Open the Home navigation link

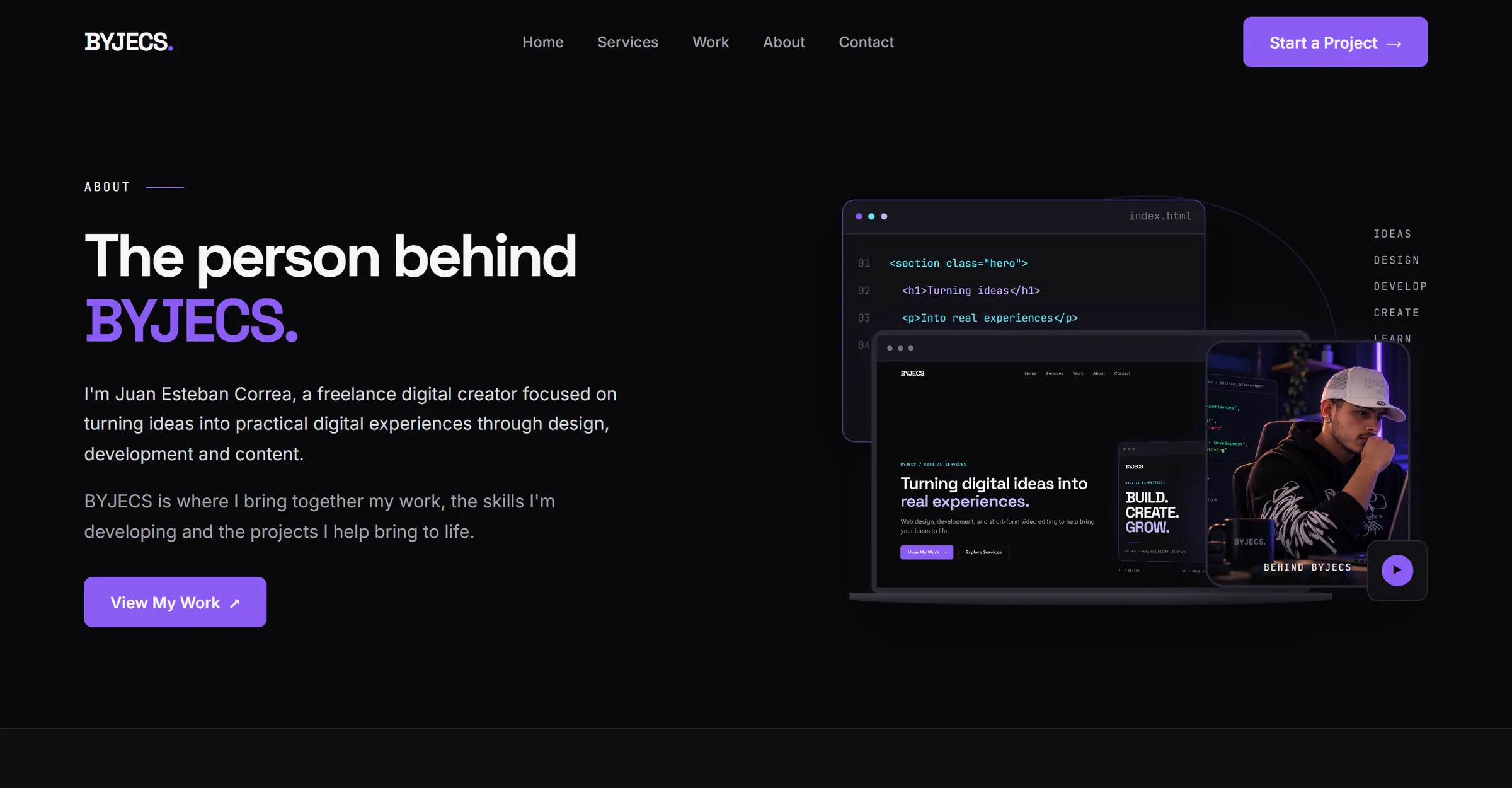542,42
